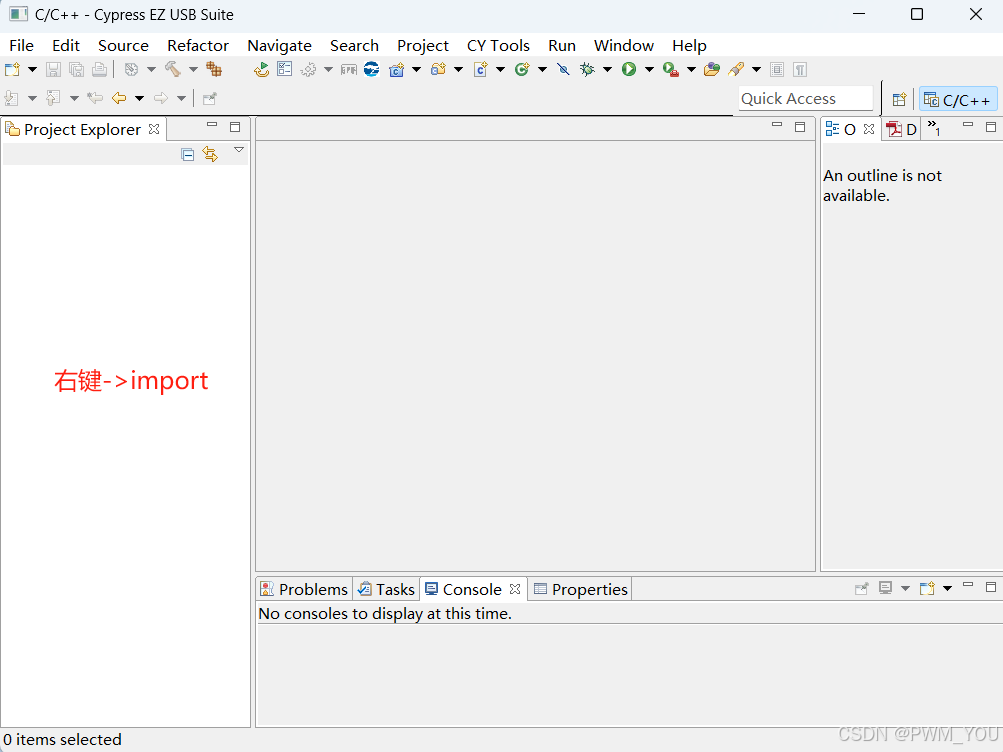Toggle Link with Editor in Project Explorer
The height and width of the screenshot is (752, 1003).
coord(210,154)
